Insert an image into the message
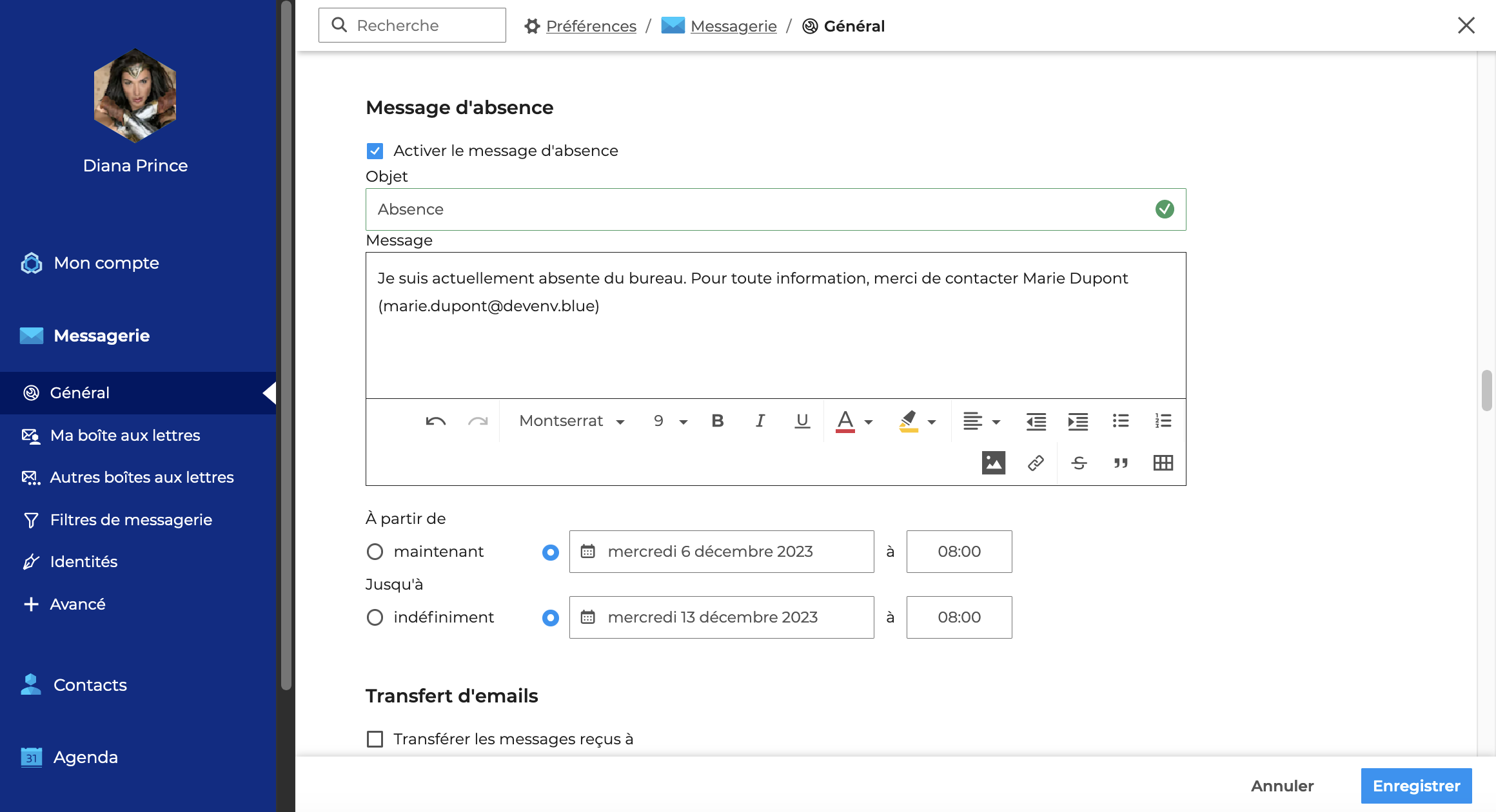The image size is (1496, 812). click(x=993, y=463)
